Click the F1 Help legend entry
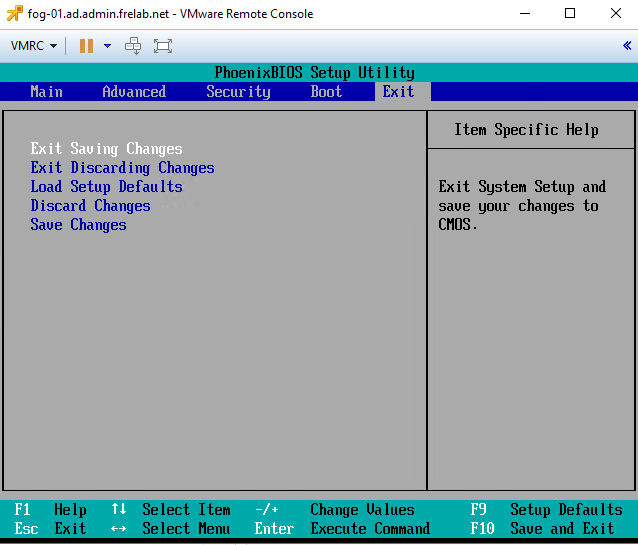The image size is (638, 545). (50, 510)
